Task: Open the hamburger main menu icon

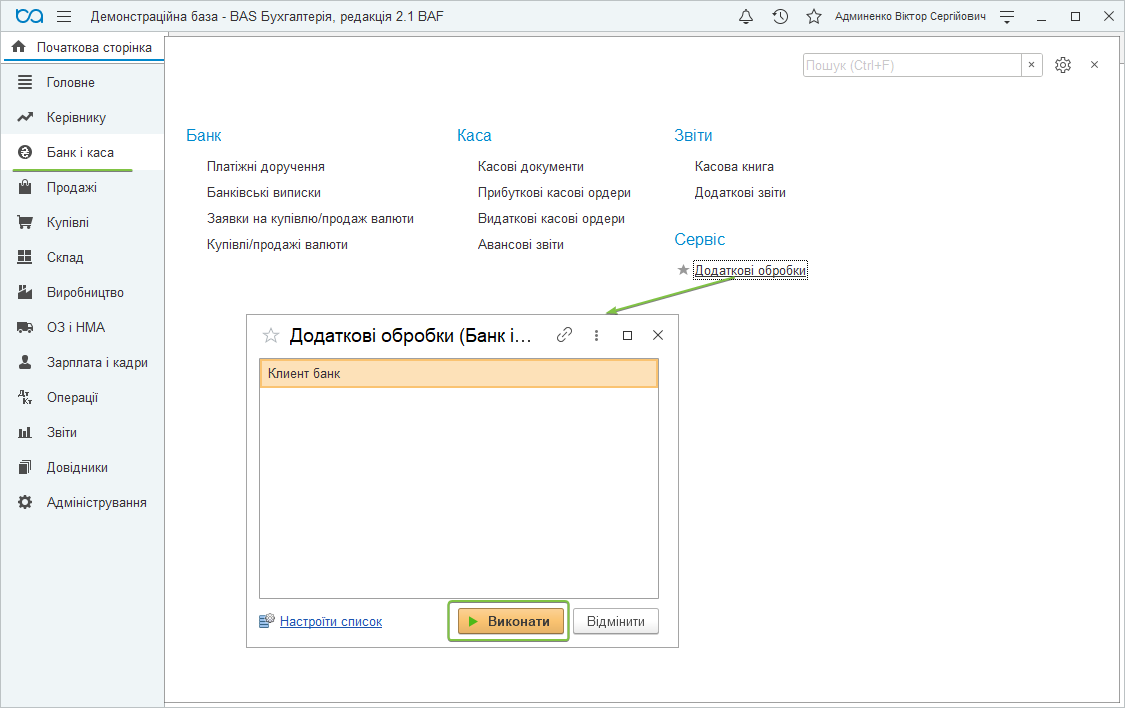Action: 64,17
